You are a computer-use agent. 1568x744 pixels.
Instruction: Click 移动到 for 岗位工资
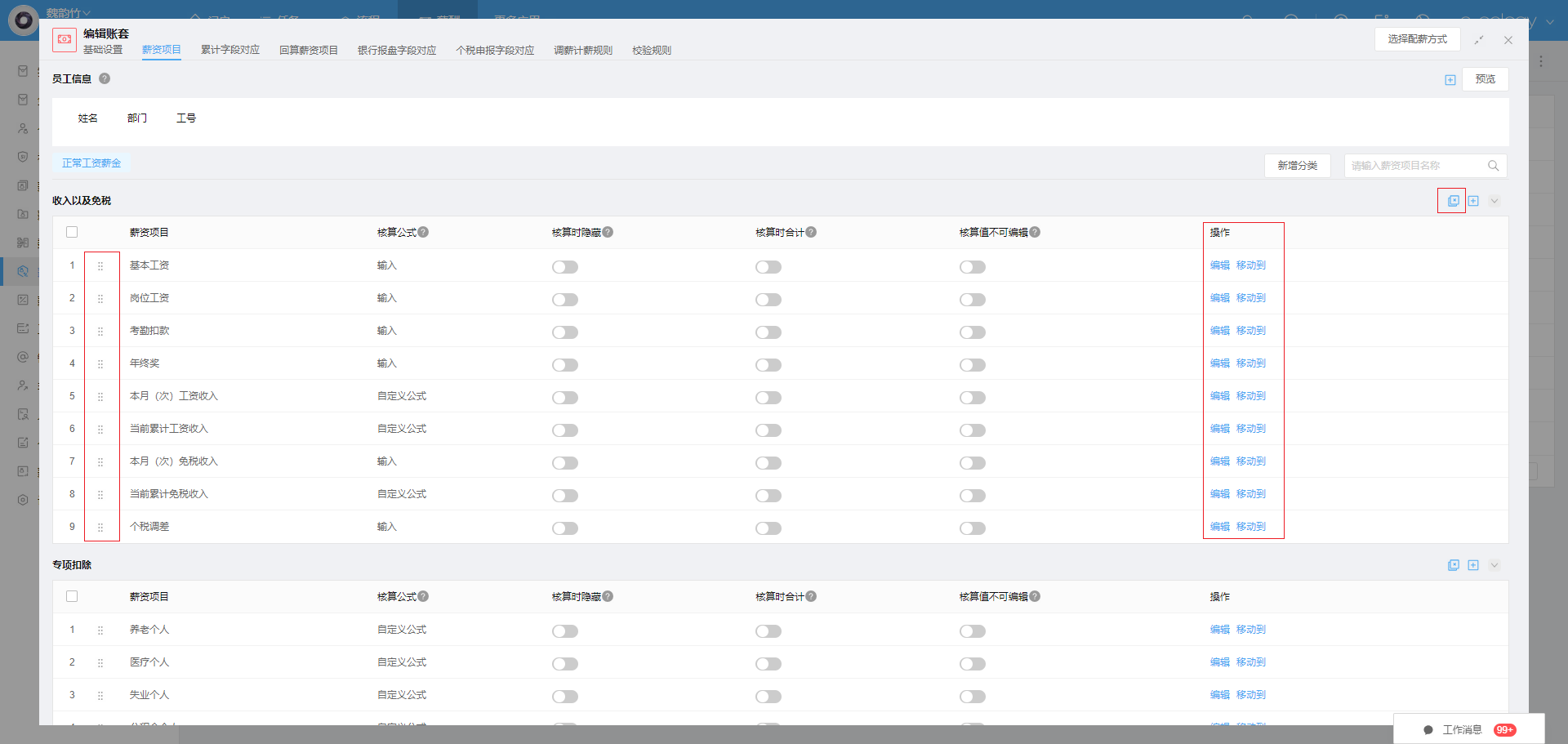coord(1251,298)
